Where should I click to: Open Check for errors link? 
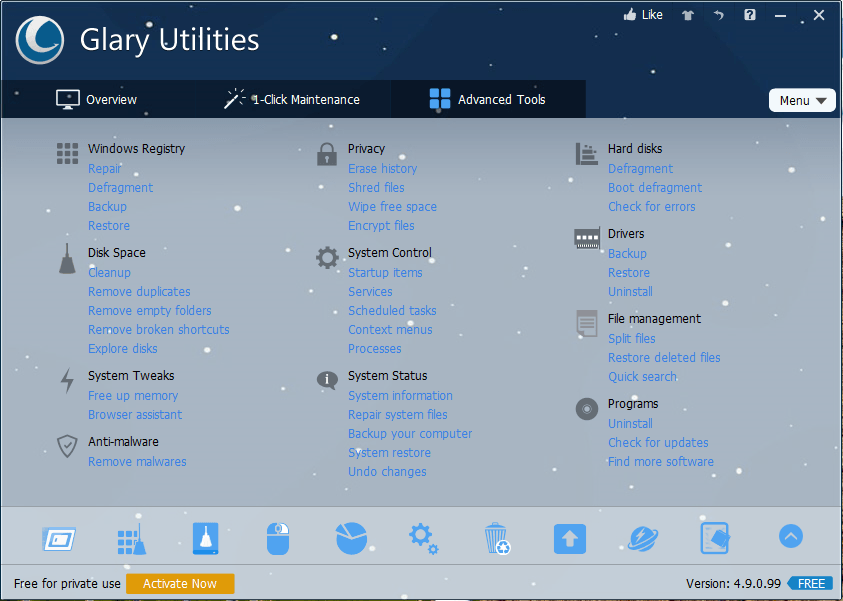652,207
